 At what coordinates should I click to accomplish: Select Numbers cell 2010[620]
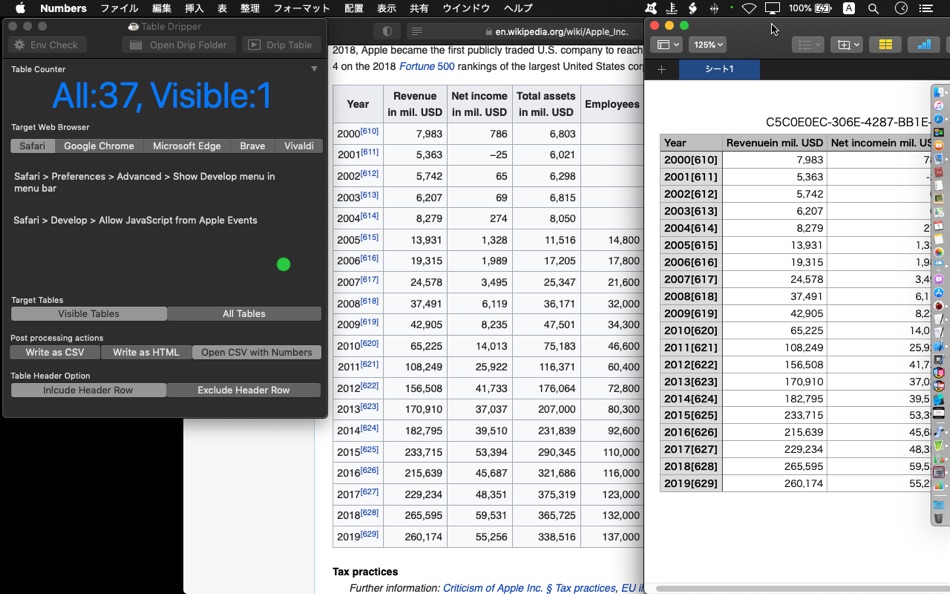(691, 330)
